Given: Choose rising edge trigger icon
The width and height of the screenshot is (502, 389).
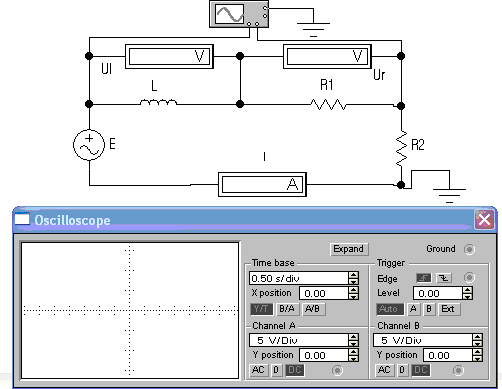Looking at the screenshot, I should [424, 278].
